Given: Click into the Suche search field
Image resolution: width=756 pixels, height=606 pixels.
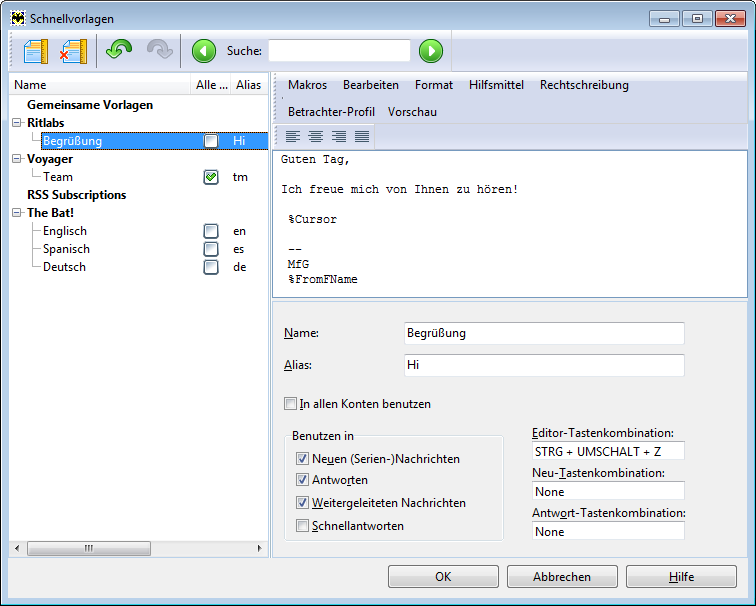Looking at the screenshot, I should (x=339, y=51).
